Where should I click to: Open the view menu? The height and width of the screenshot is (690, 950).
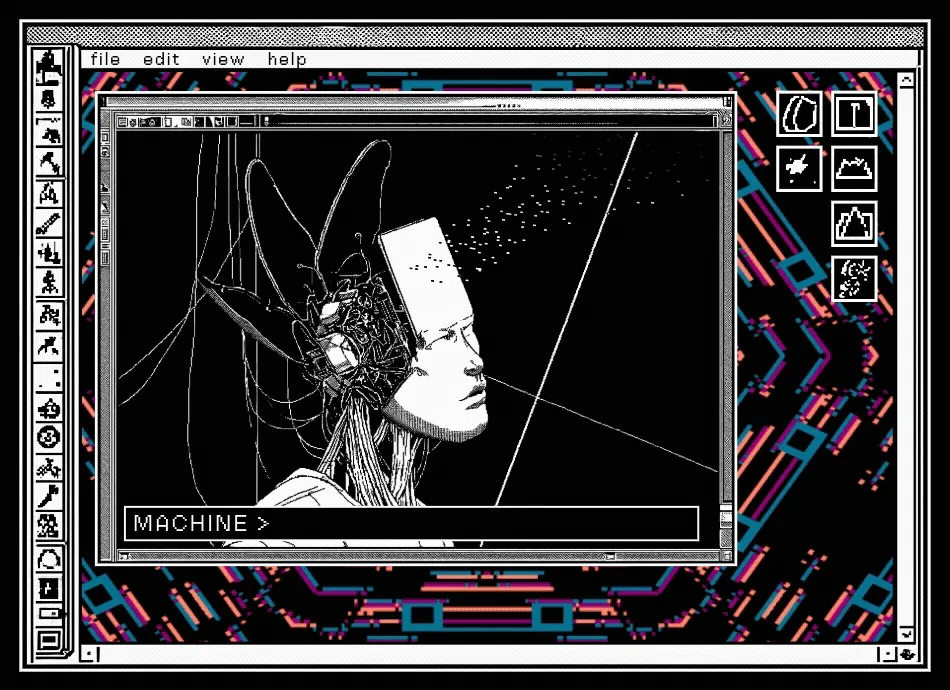pos(223,59)
